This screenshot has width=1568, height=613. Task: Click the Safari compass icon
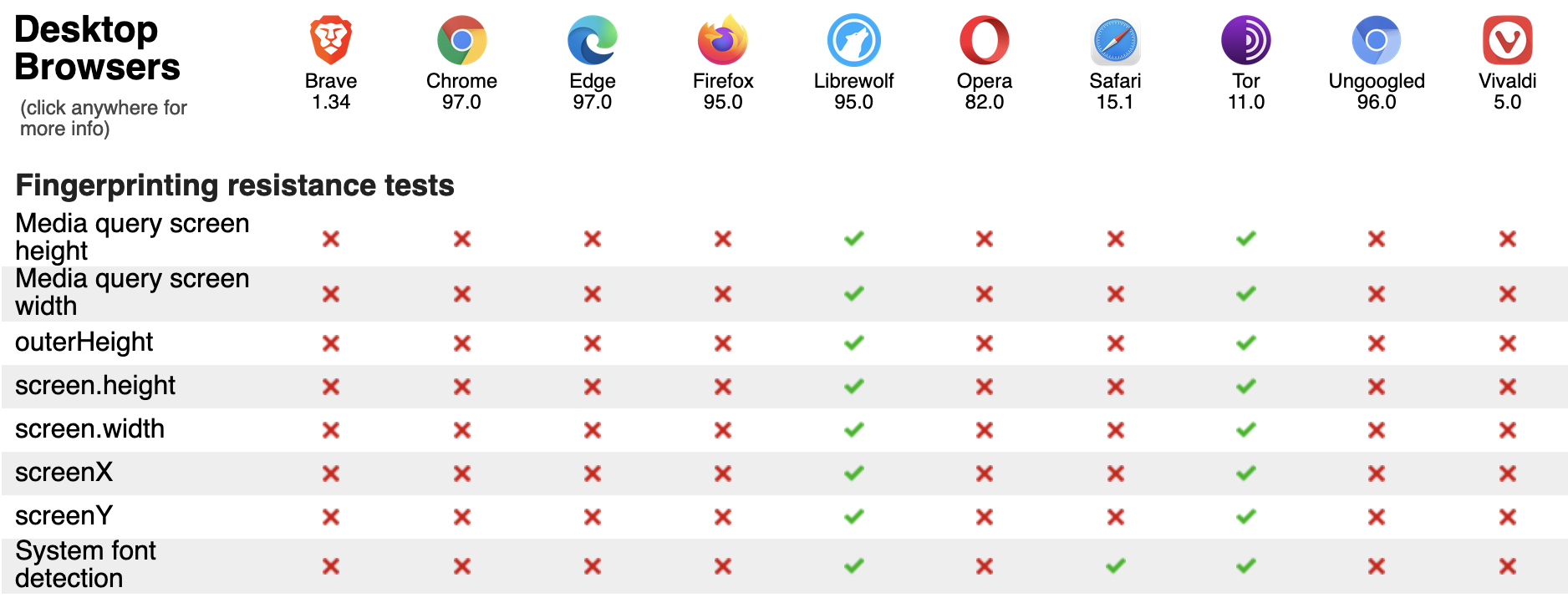[x=1115, y=40]
